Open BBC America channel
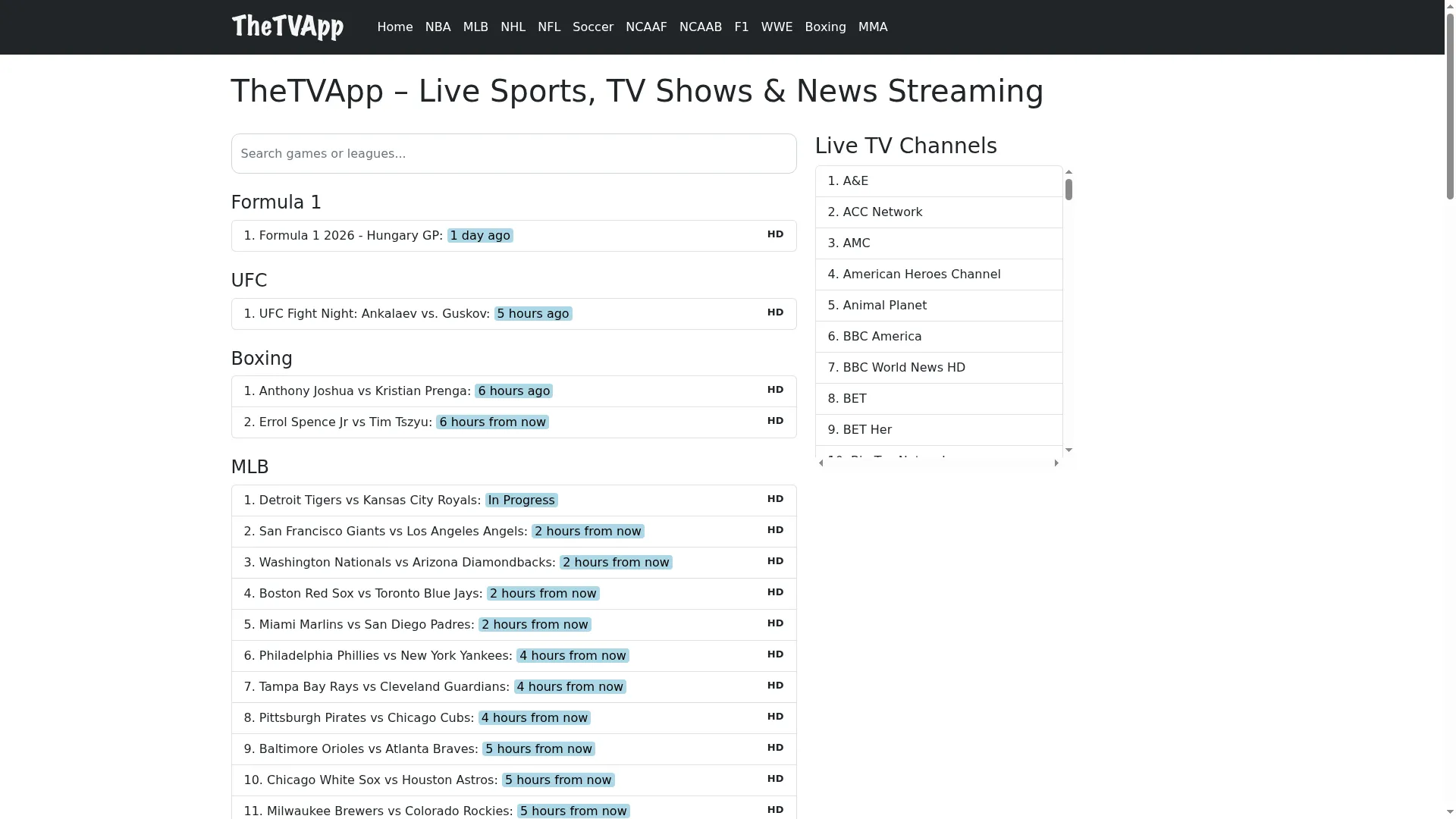 tap(939, 337)
